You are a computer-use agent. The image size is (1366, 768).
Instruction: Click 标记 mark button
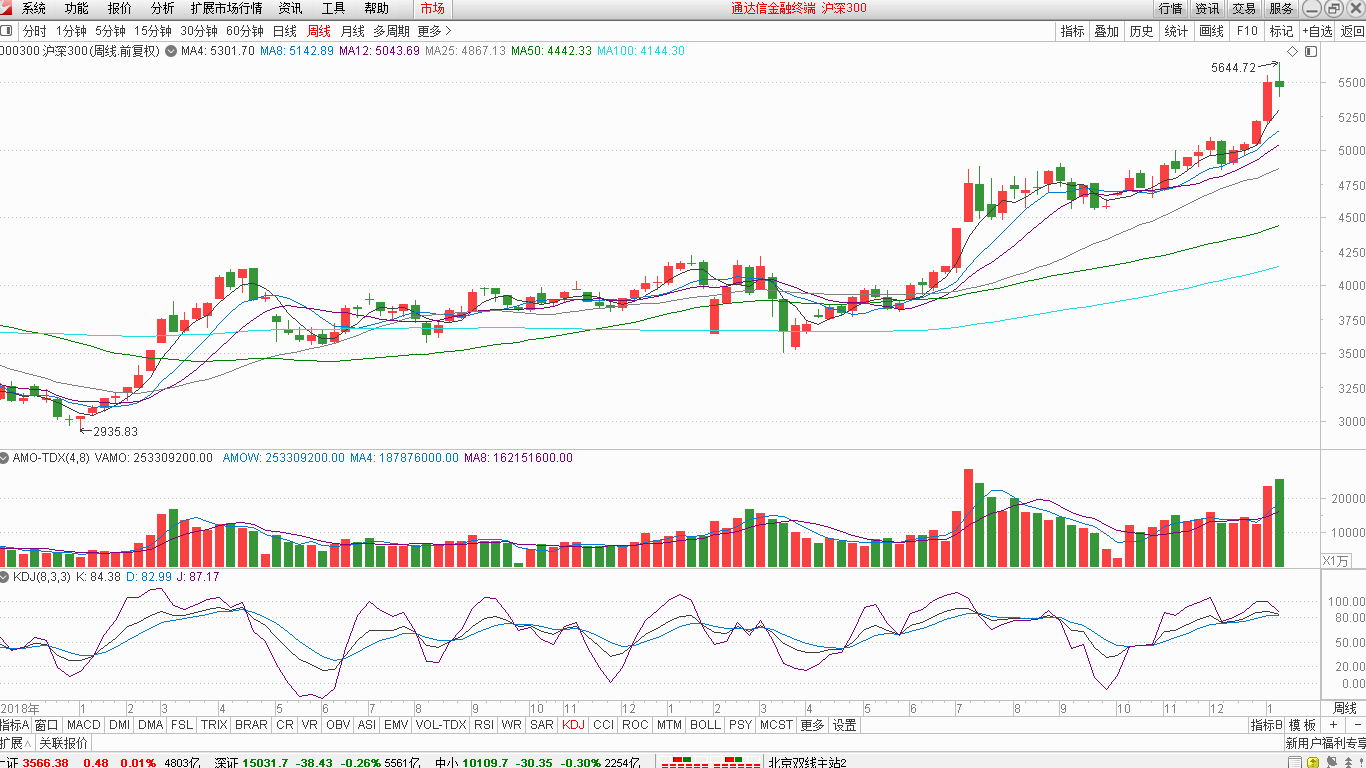coord(1281,31)
